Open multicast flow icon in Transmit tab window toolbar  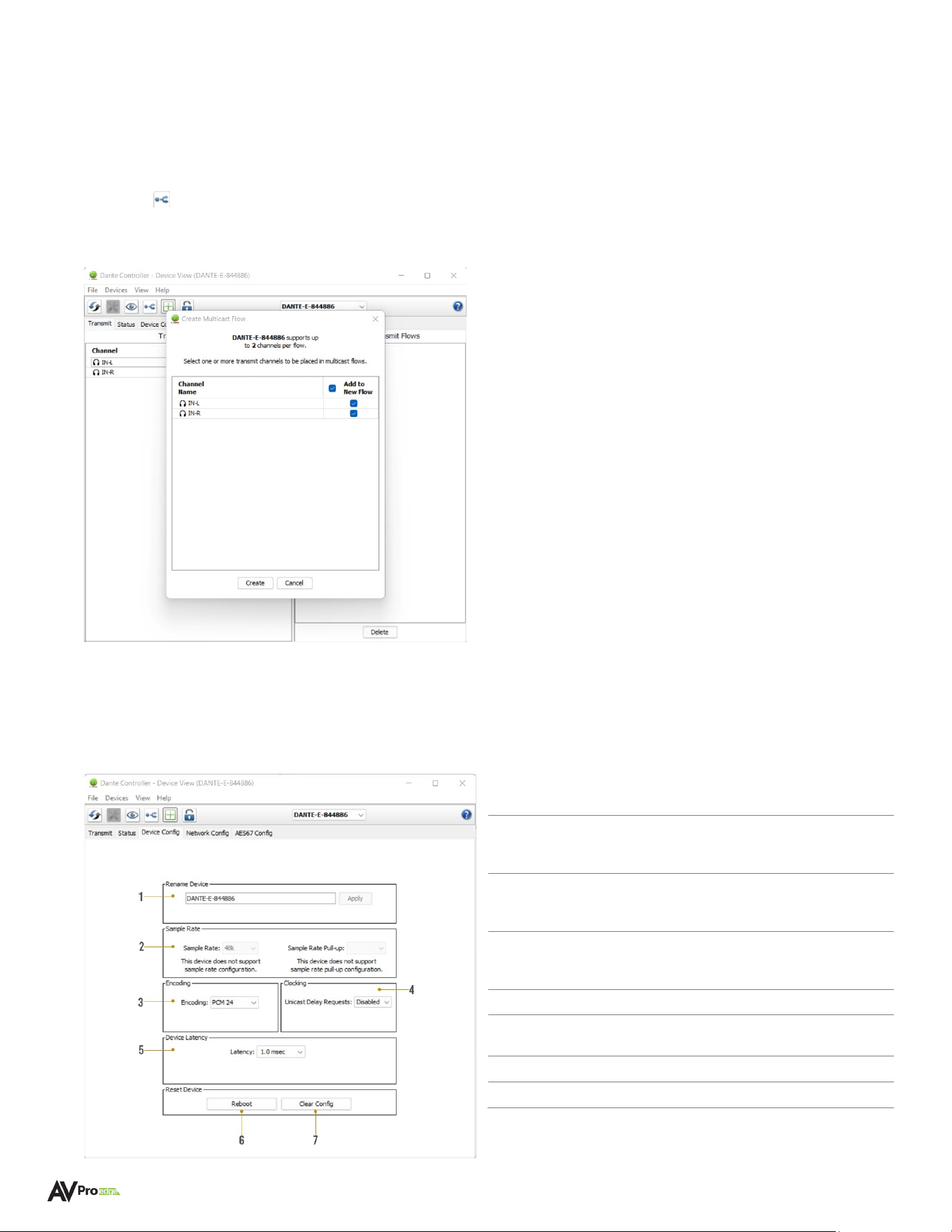[150, 306]
